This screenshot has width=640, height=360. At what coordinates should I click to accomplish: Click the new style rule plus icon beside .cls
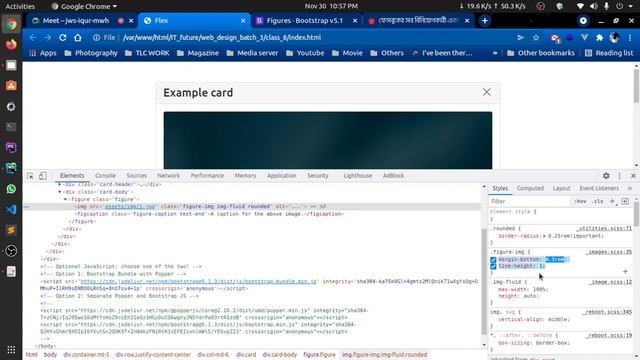click(612, 201)
